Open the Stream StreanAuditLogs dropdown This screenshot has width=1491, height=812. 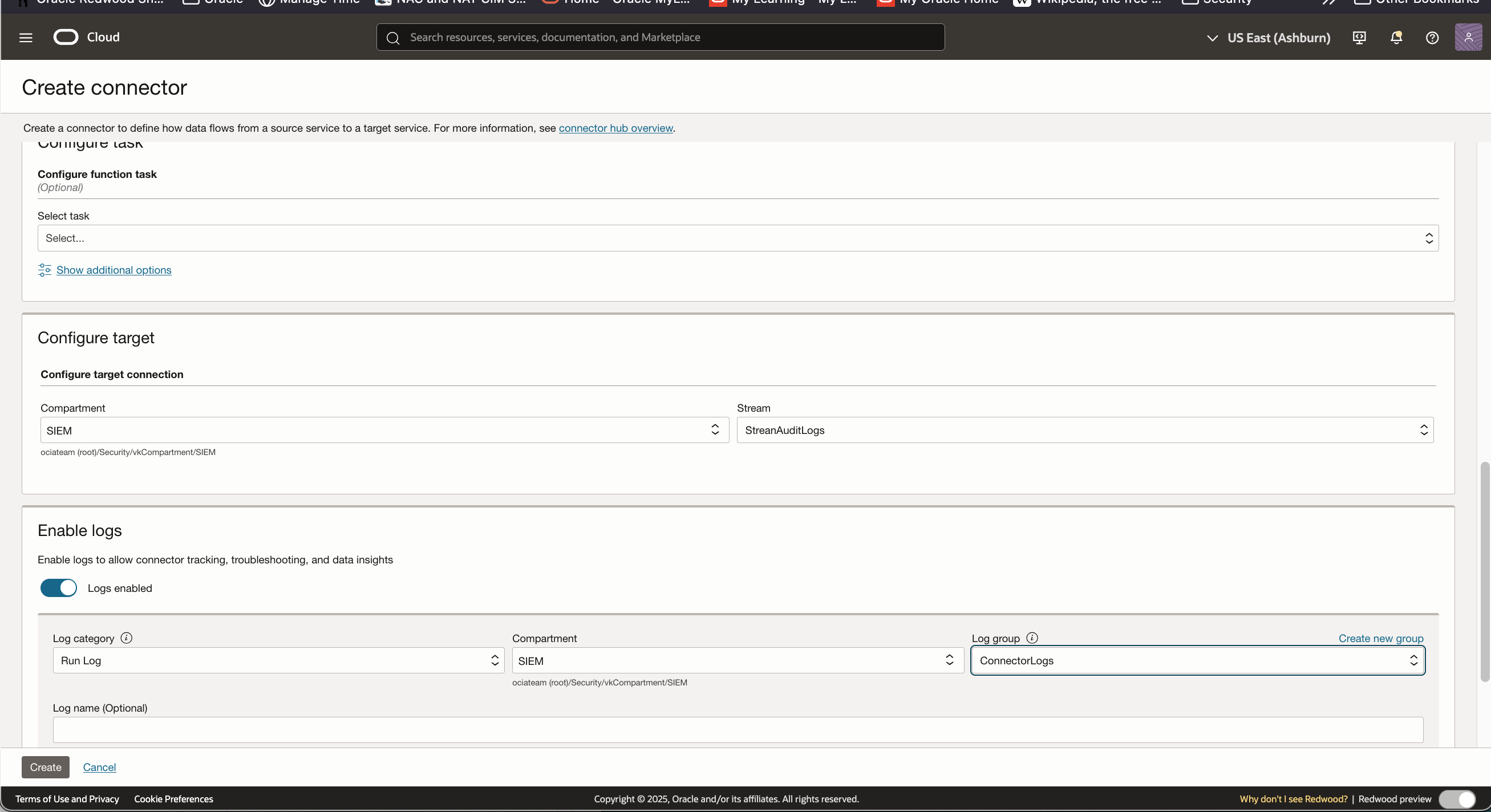1085,430
